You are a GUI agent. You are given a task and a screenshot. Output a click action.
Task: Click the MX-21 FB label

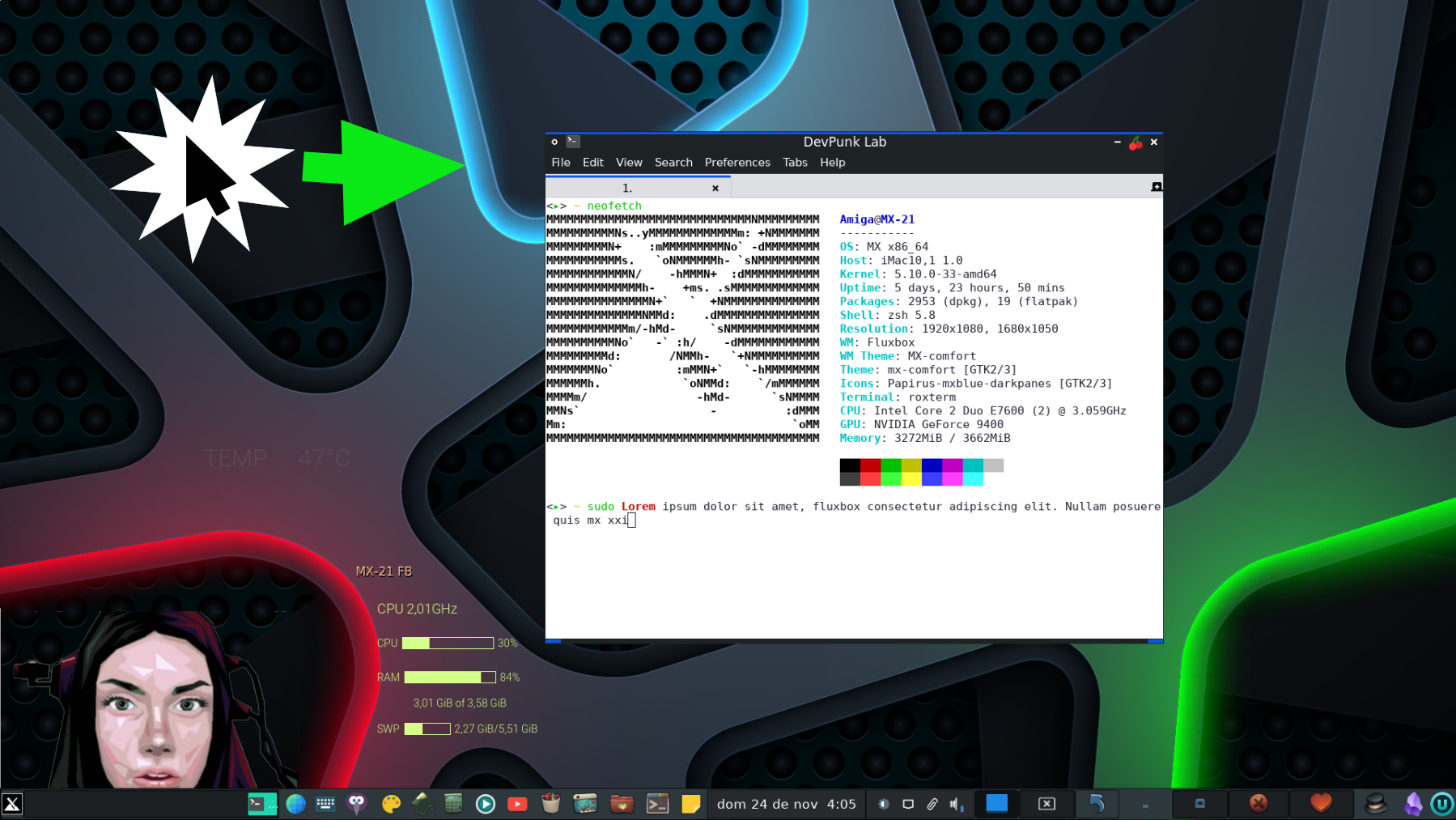pos(384,571)
